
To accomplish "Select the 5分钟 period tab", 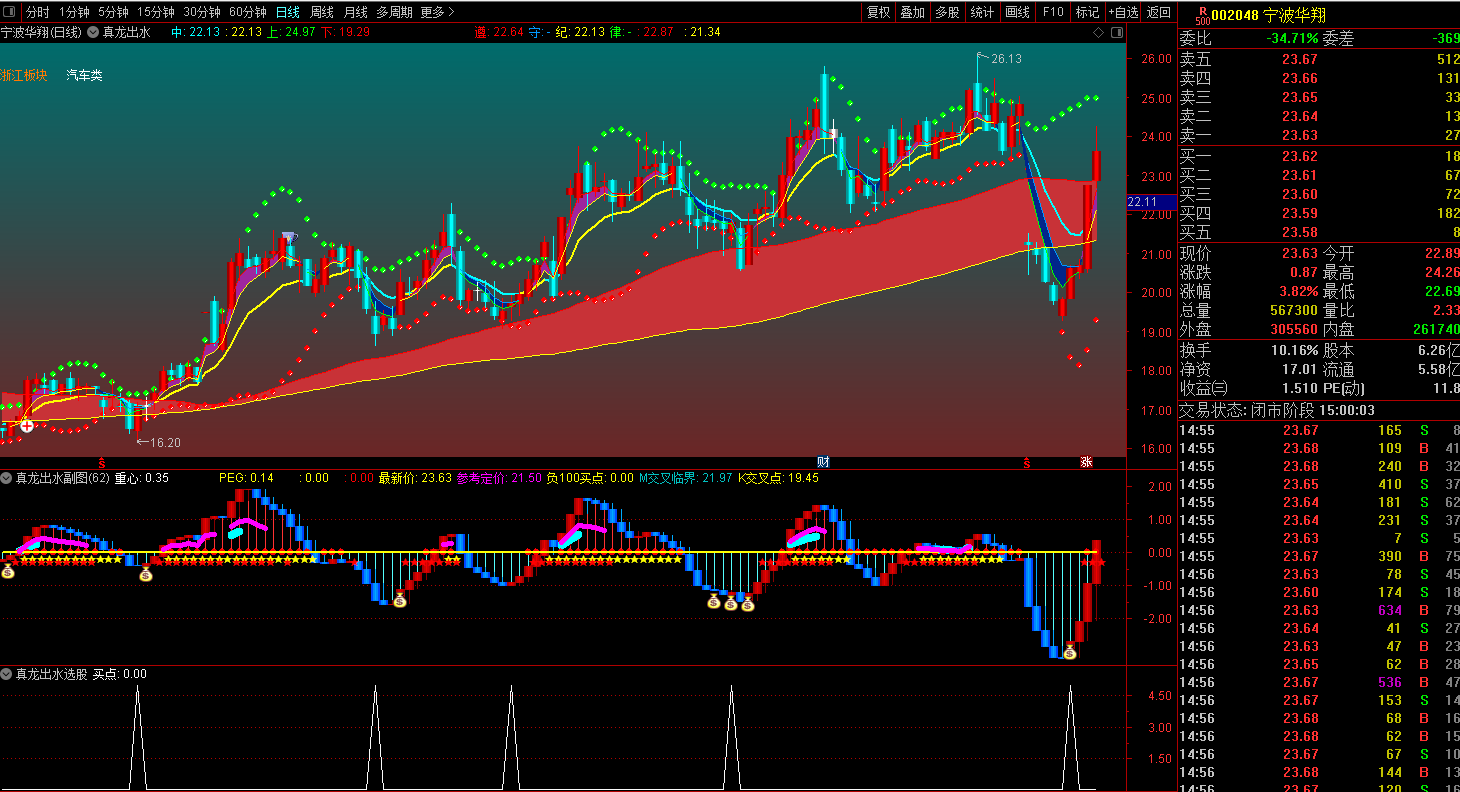I will [x=113, y=12].
